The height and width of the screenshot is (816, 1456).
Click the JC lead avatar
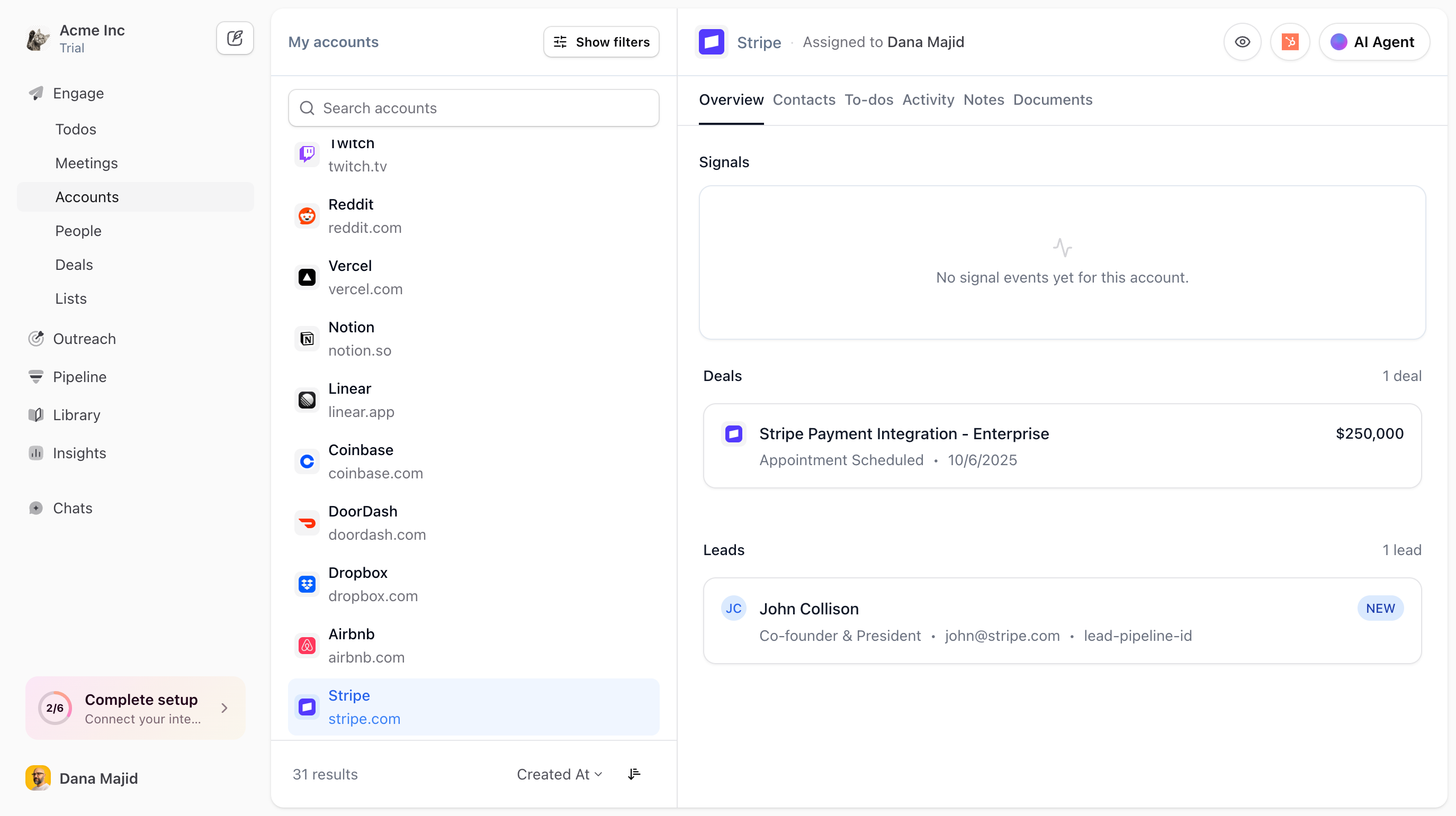pos(734,609)
